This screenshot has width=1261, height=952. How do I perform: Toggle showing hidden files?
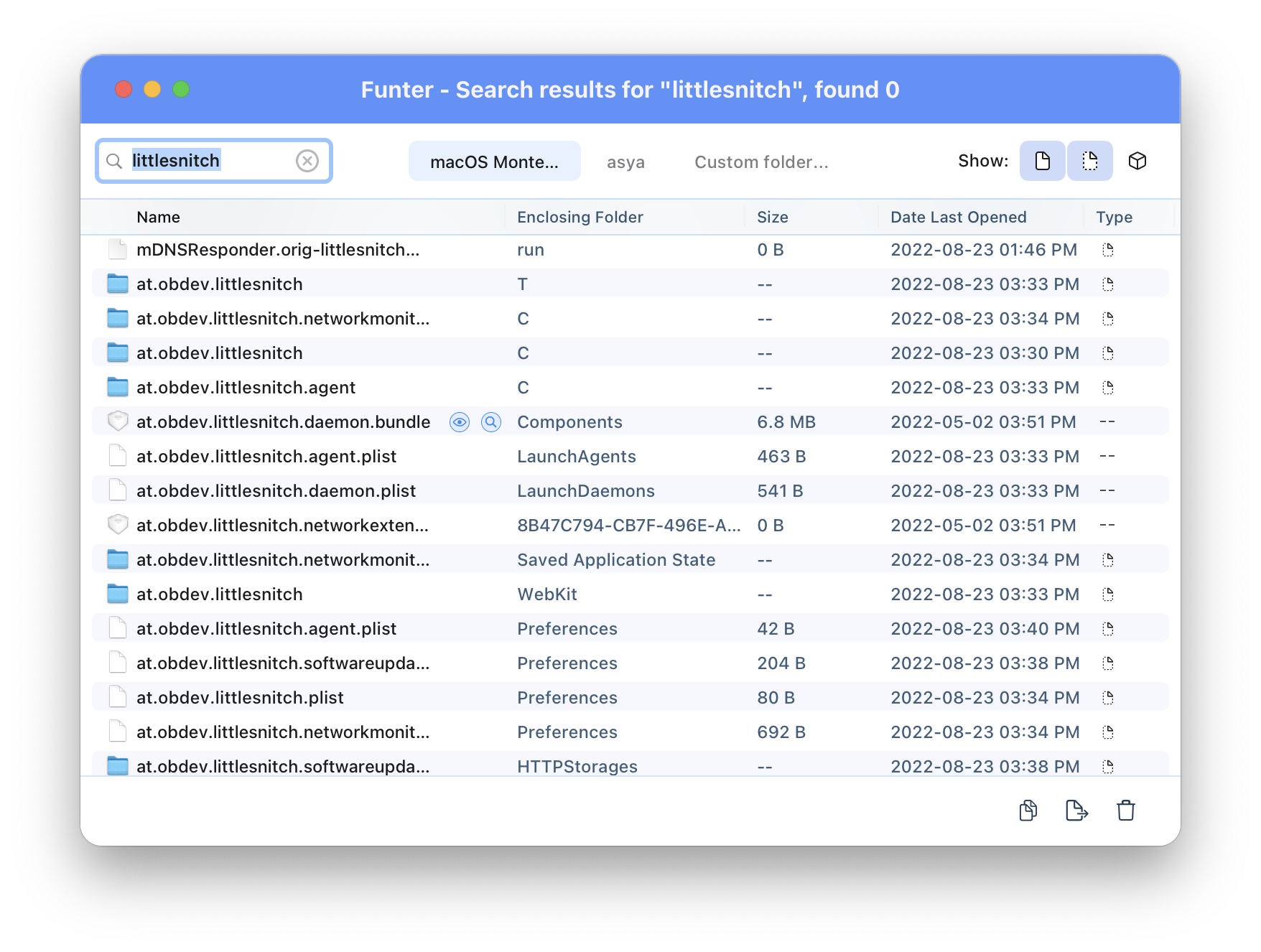[1089, 161]
